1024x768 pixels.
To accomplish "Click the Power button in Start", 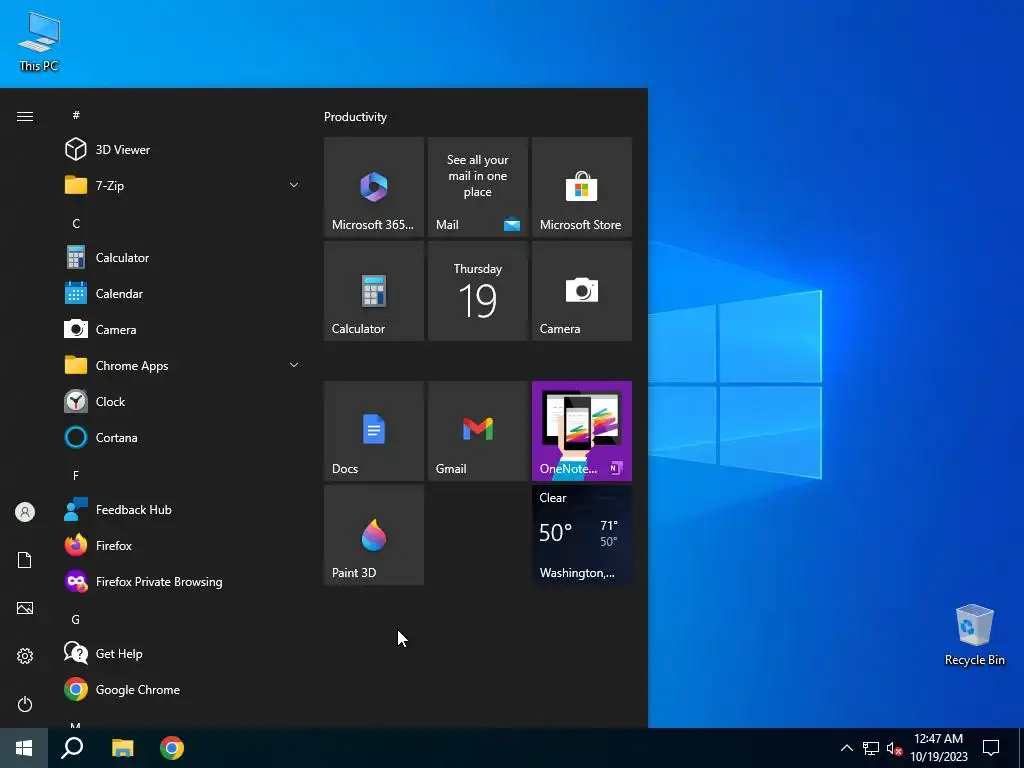I will [25, 704].
